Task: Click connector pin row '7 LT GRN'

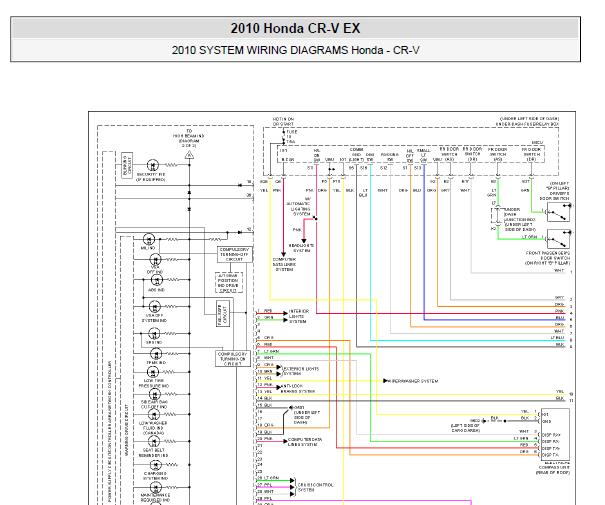Action: (269, 352)
